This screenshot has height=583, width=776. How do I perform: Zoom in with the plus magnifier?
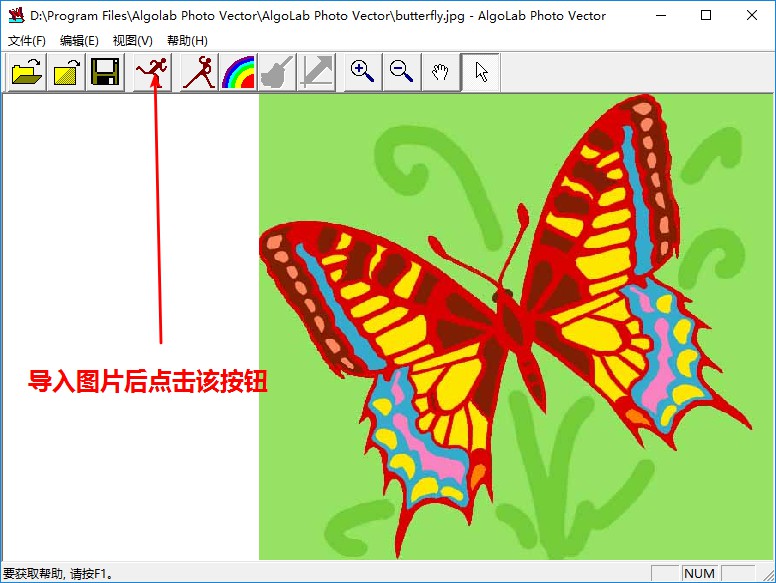point(363,72)
